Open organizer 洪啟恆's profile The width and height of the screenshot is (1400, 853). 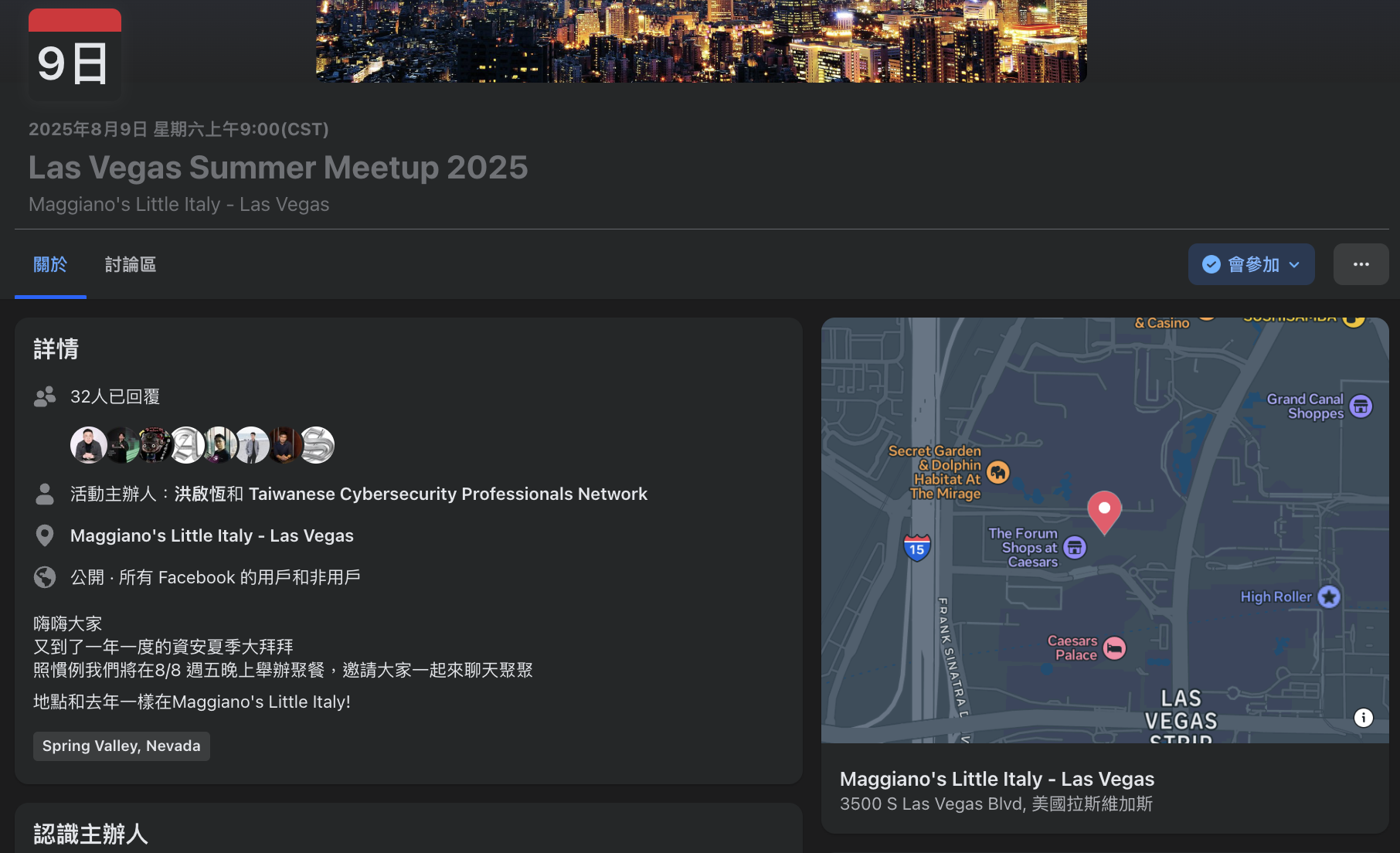click(x=200, y=494)
